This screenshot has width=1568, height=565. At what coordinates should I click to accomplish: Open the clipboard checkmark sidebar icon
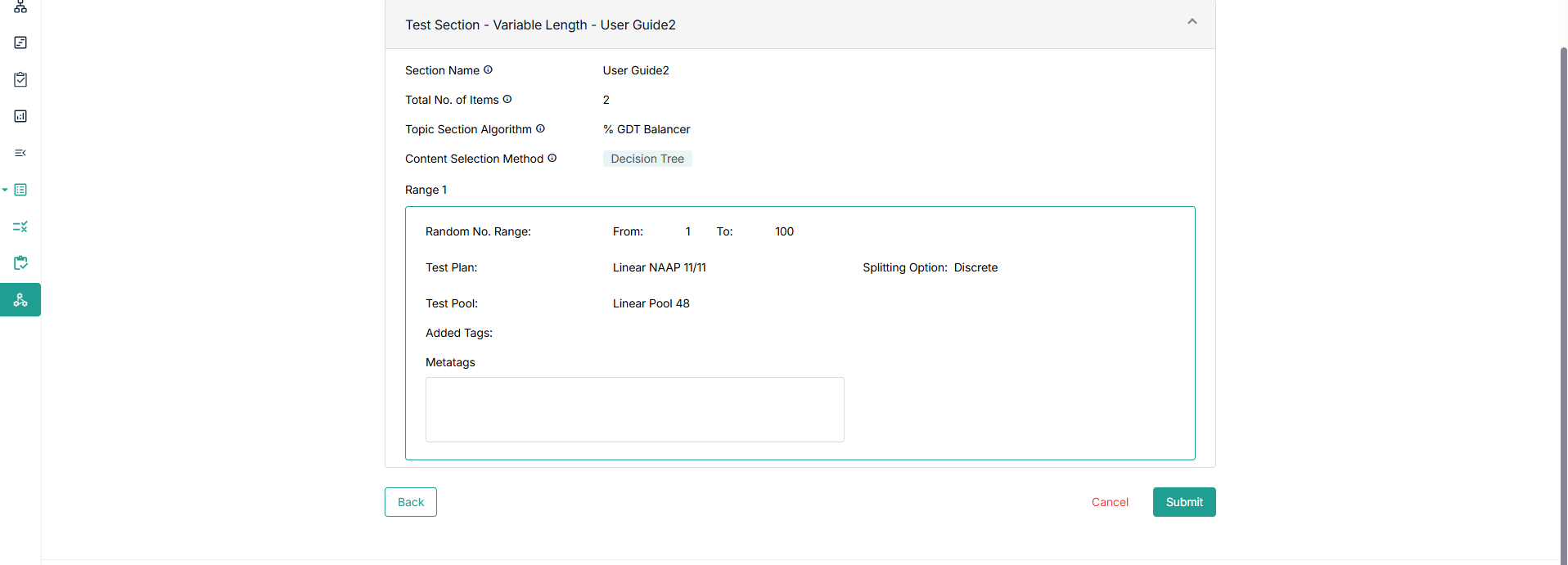point(20,79)
